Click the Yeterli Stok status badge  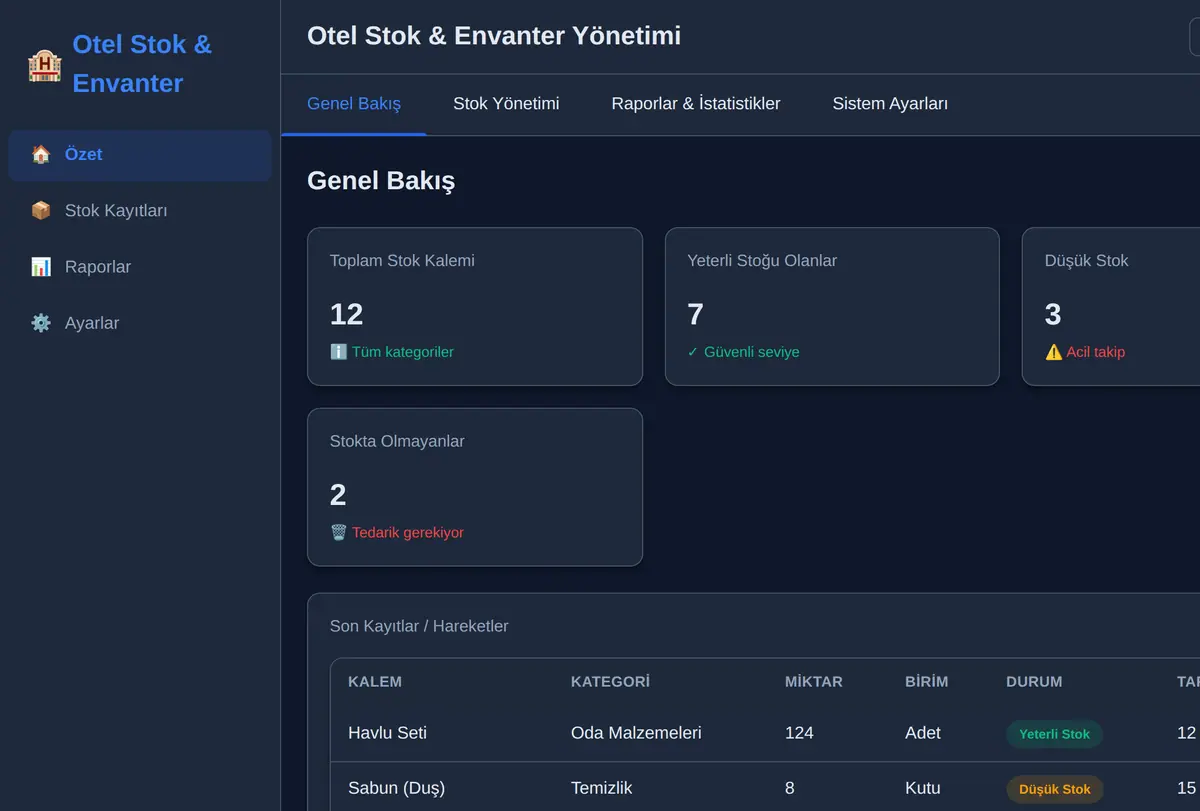tap(1054, 734)
